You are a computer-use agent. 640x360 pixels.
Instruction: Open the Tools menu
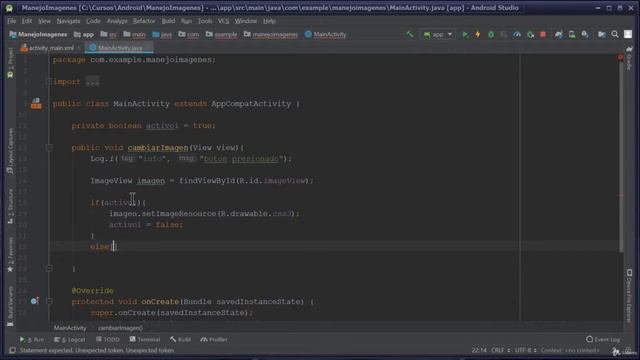coord(205,21)
